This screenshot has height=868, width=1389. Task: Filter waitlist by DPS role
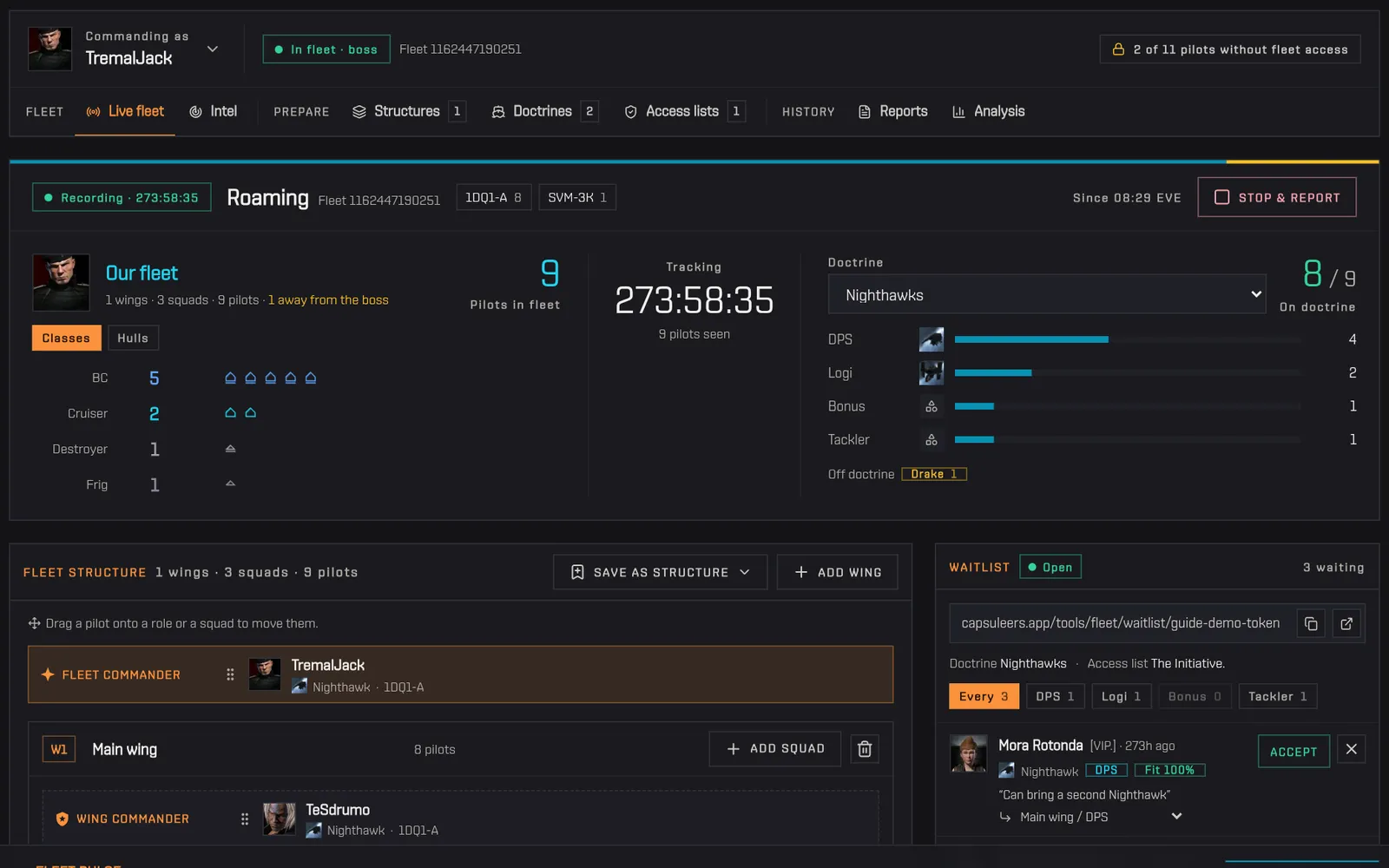[x=1055, y=696]
